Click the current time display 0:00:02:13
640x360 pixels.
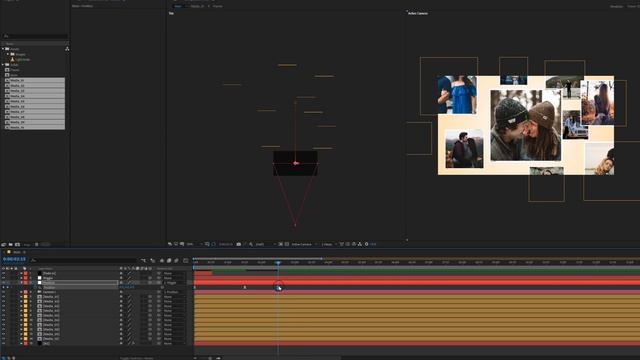click(14, 259)
